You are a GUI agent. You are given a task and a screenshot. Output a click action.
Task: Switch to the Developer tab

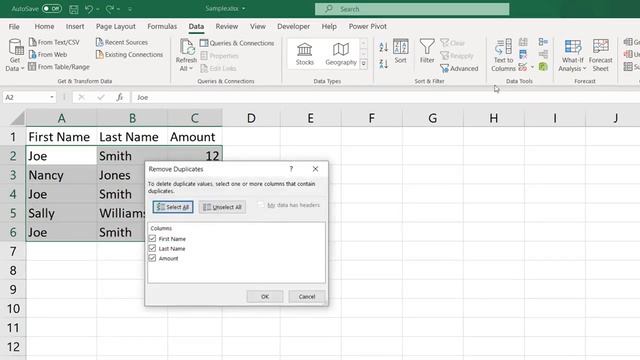[x=293, y=27]
